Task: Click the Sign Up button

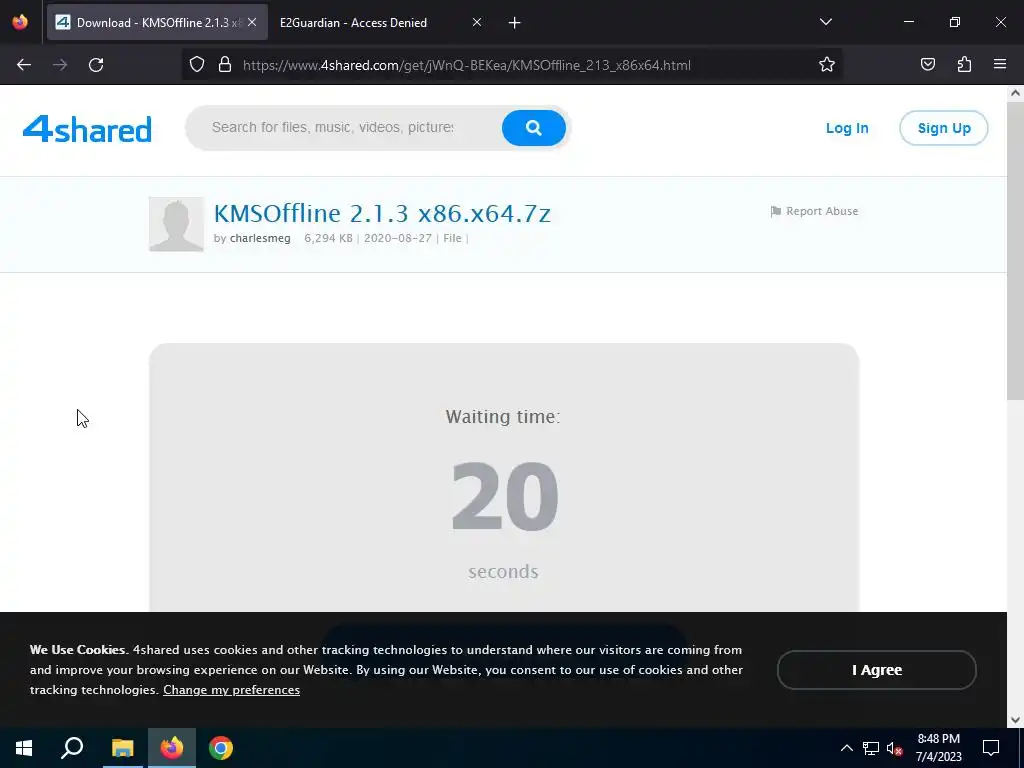Action: (944, 128)
